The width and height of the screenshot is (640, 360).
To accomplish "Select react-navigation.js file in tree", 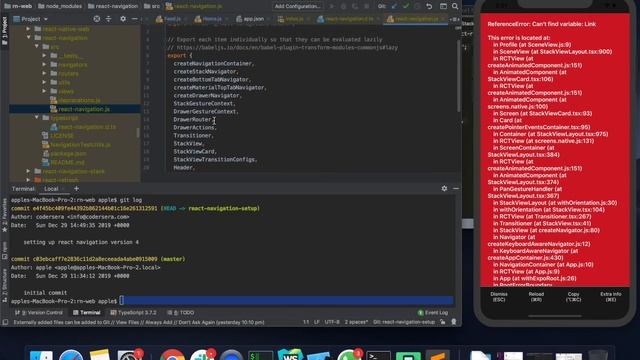I will tap(80, 109).
